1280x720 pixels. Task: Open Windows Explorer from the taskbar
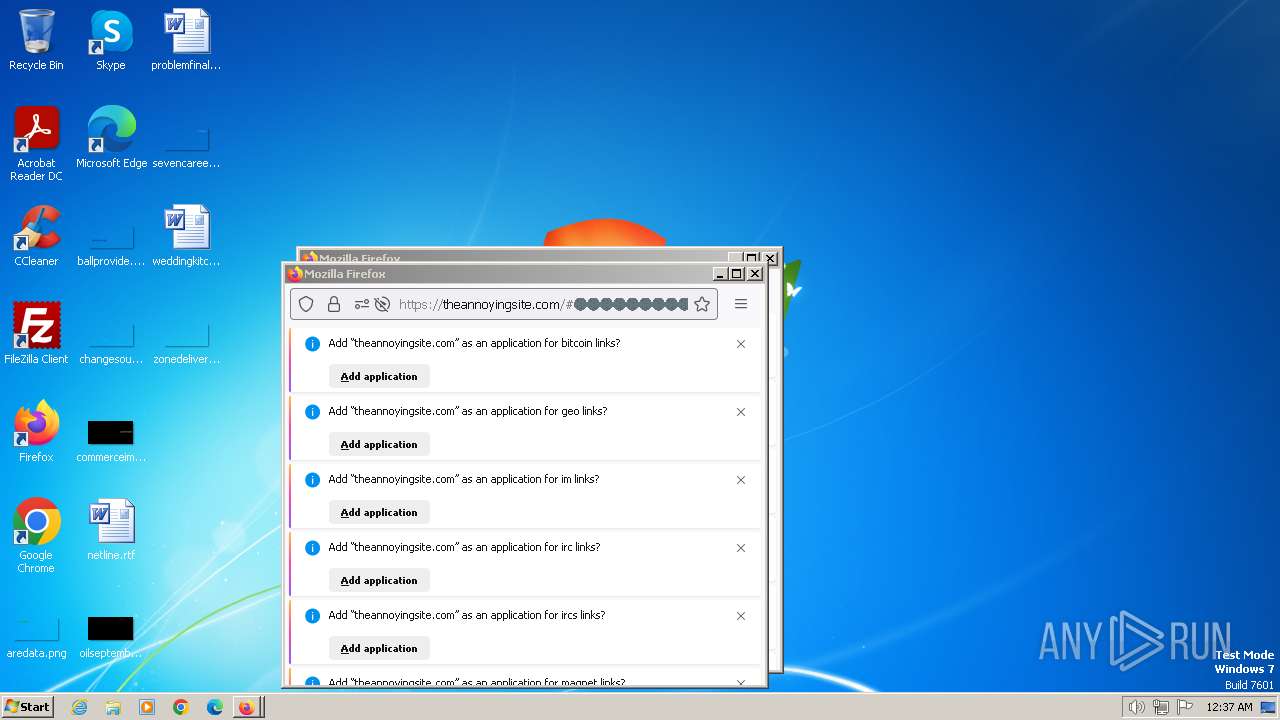[113, 707]
